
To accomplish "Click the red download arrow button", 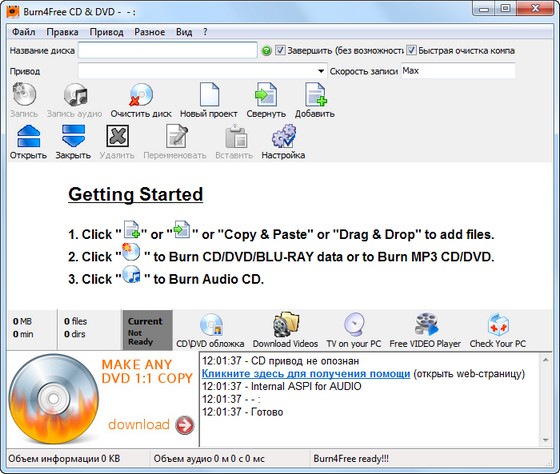I will click(185, 425).
